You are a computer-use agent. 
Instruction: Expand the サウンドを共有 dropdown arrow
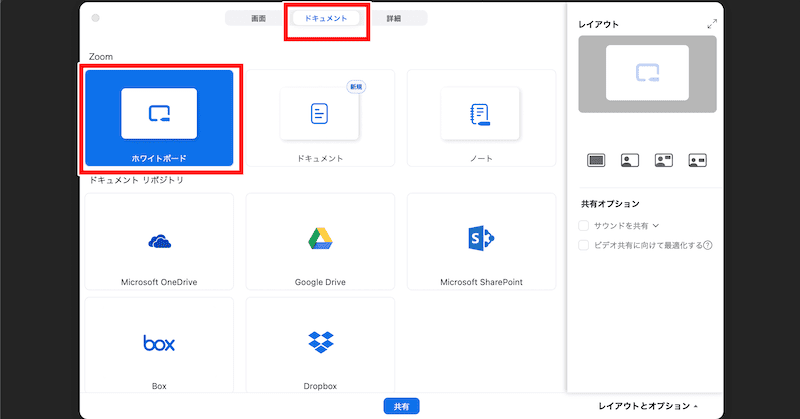coord(656,226)
